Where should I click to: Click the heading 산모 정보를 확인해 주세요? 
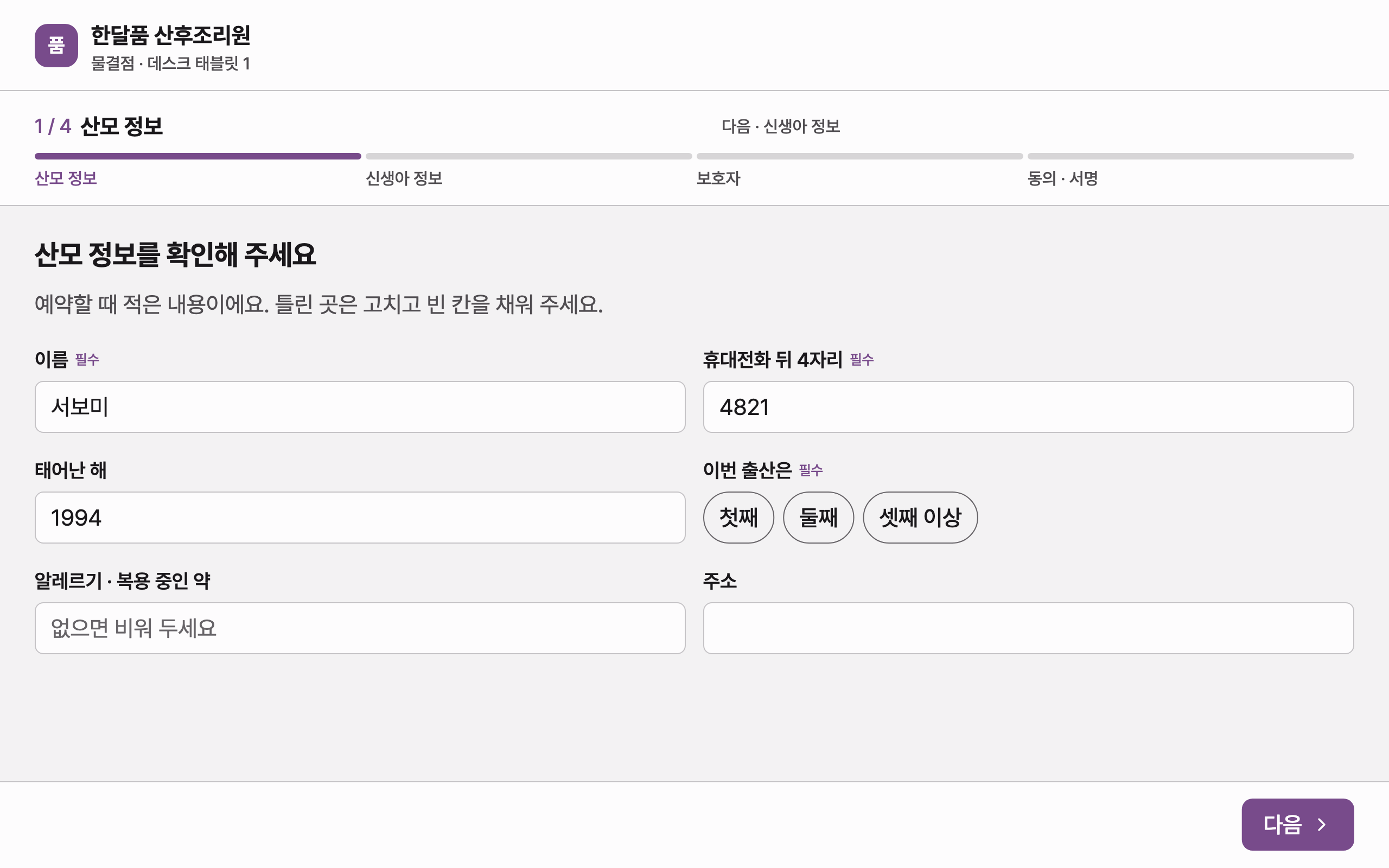pyautogui.click(x=175, y=254)
